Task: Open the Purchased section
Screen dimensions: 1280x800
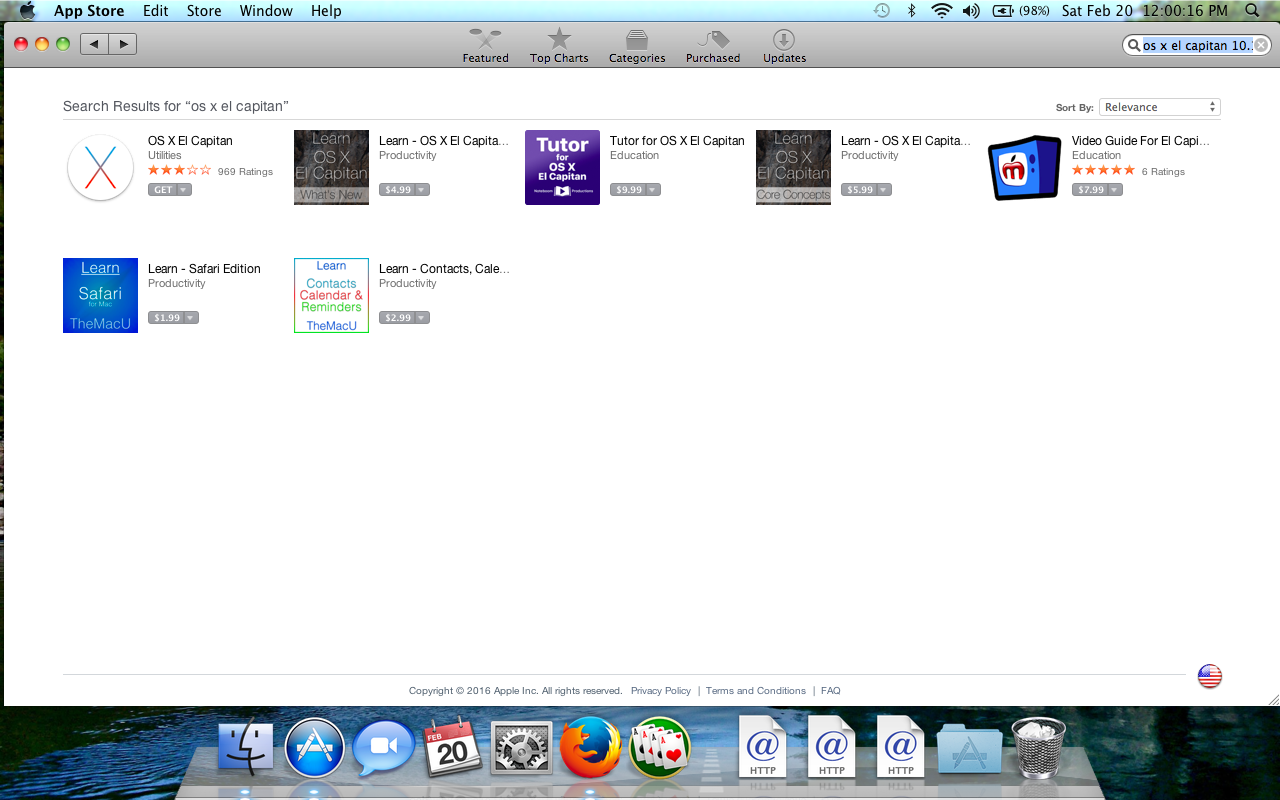Action: pos(713,46)
